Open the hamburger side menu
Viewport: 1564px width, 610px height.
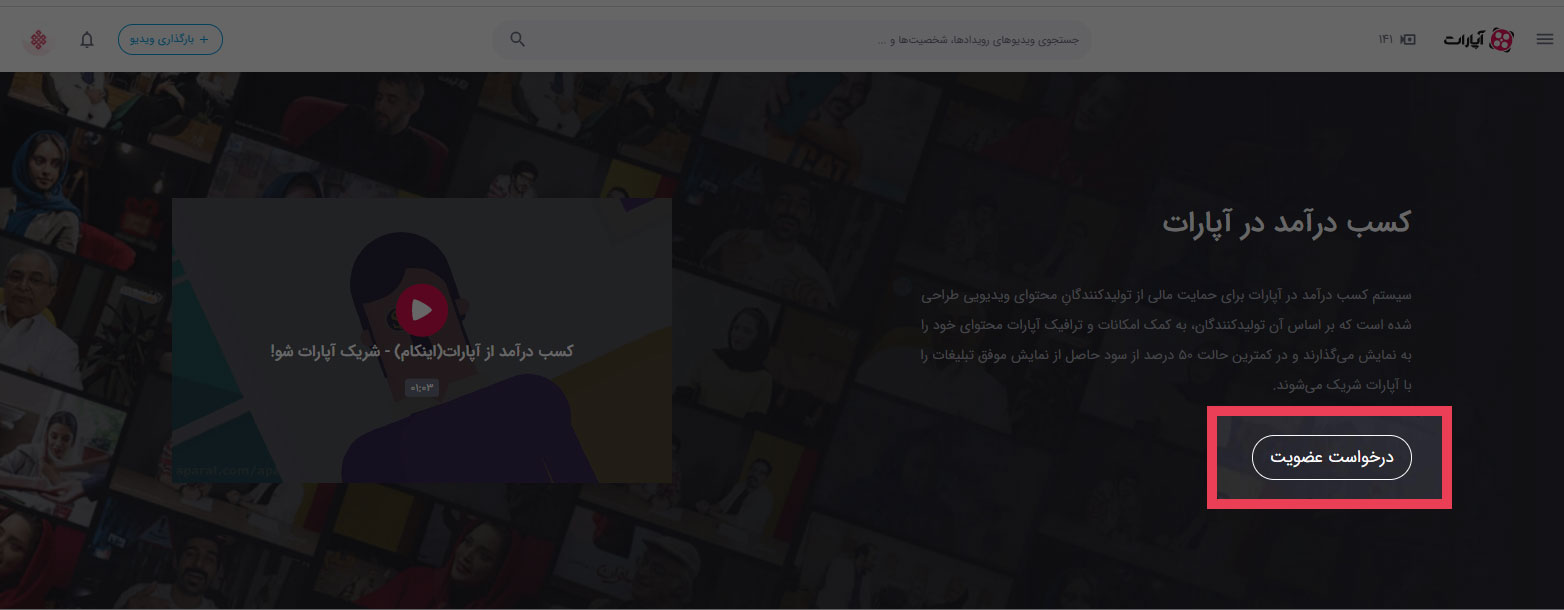1545,40
